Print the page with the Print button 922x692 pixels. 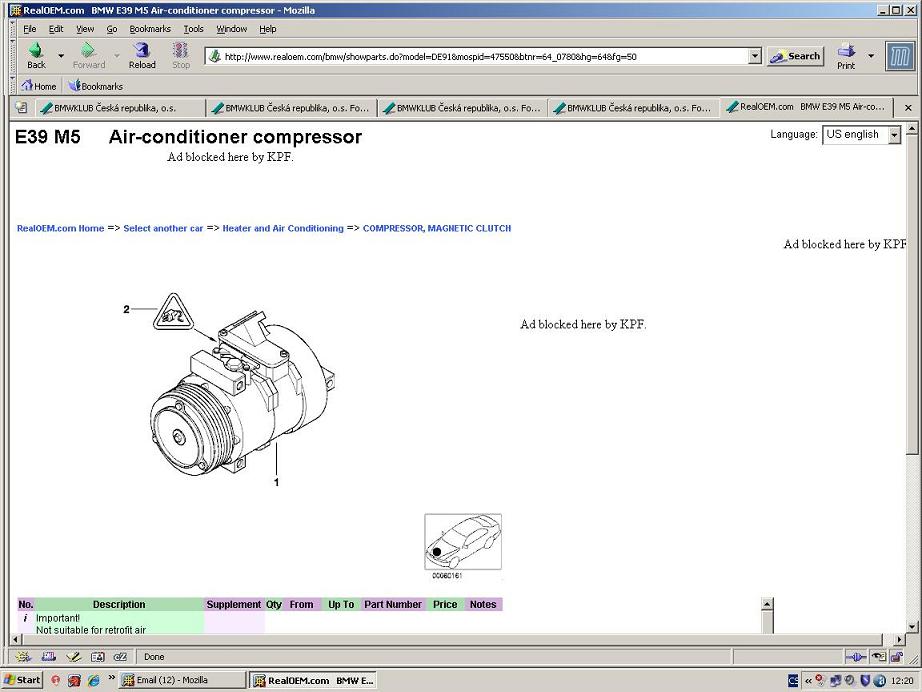[846, 56]
